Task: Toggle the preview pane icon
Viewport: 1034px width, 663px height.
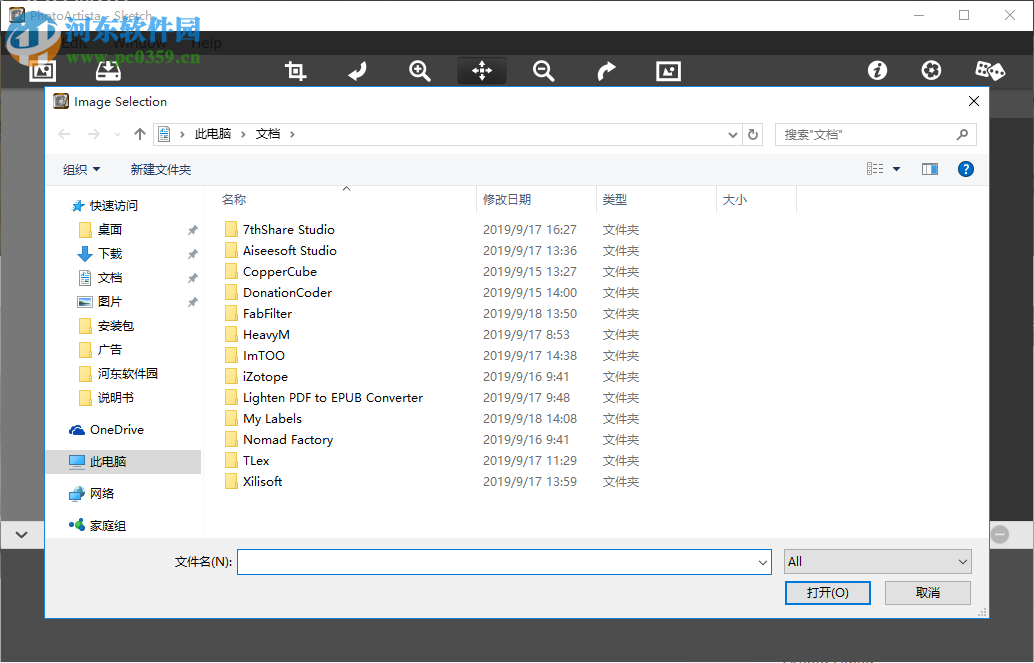Action: (x=930, y=170)
